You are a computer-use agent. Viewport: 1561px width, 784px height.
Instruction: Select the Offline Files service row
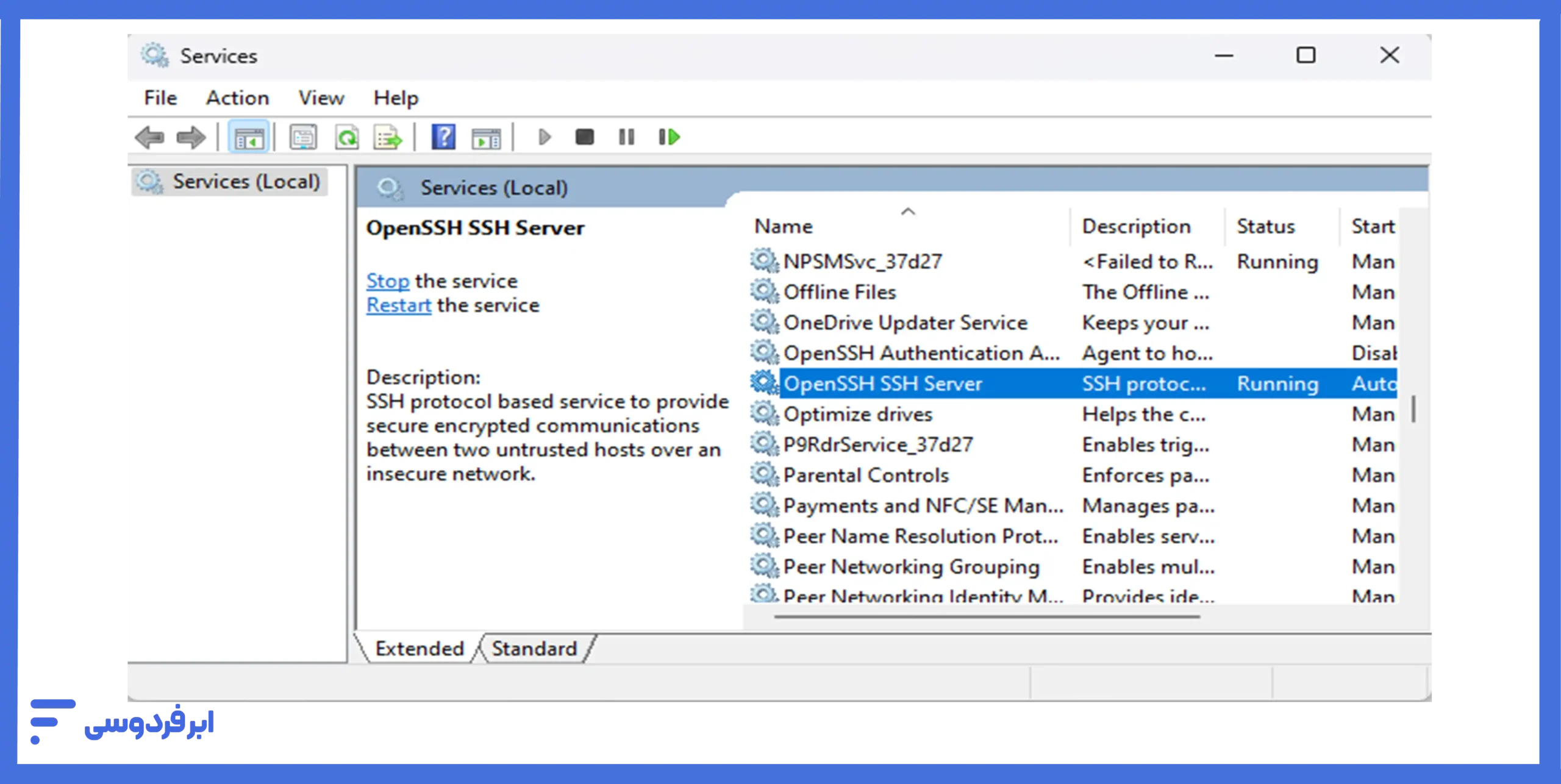tap(841, 291)
